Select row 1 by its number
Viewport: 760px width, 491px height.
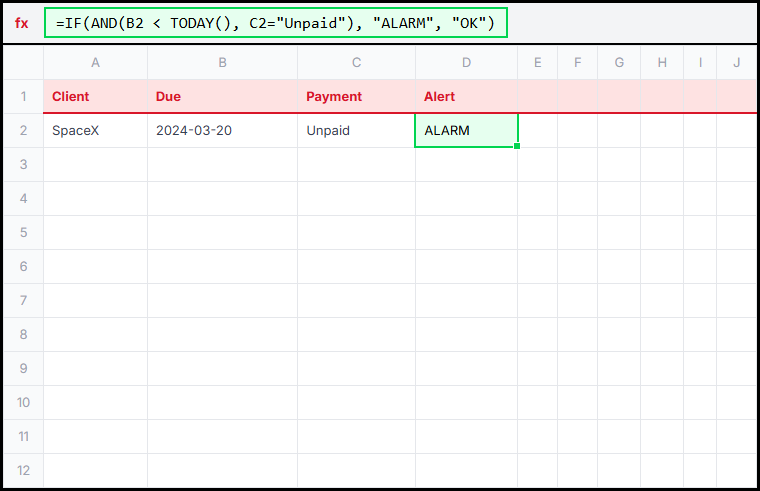point(23,97)
